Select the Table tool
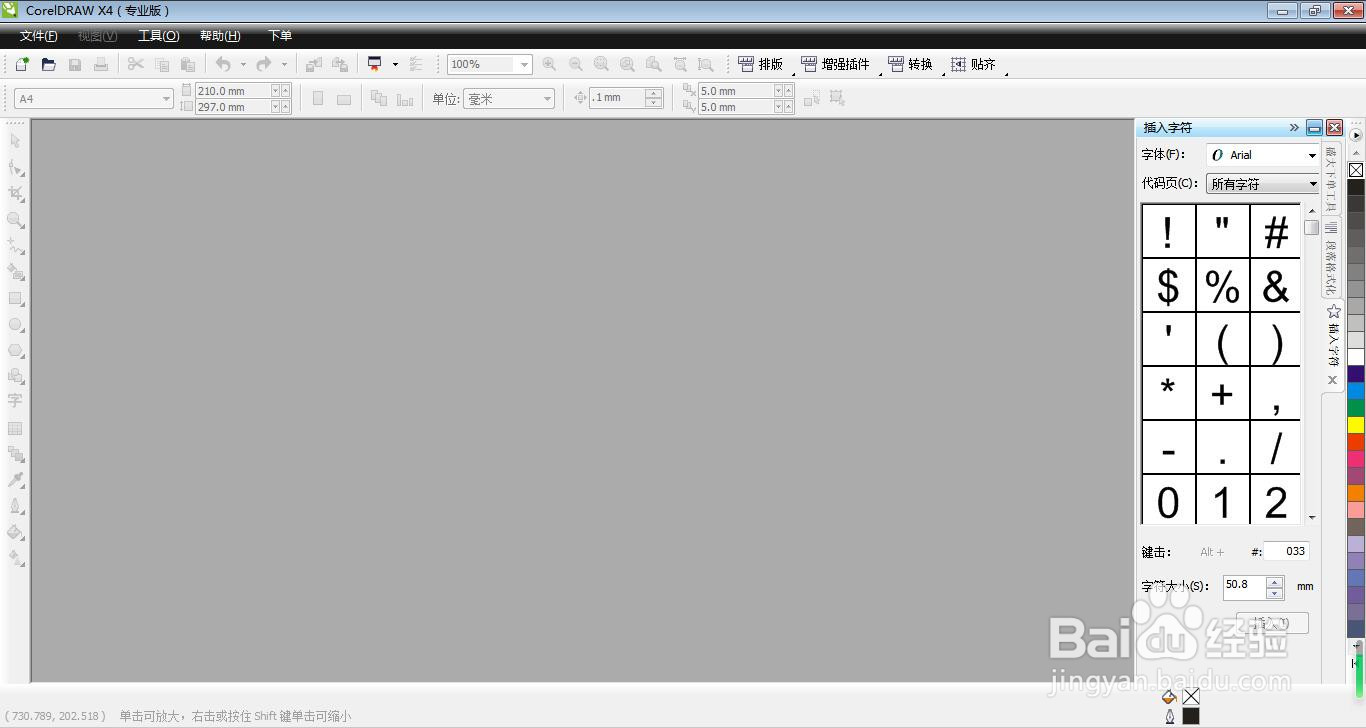This screenshot has width=1366, height=728. click(x=15, y=428)
